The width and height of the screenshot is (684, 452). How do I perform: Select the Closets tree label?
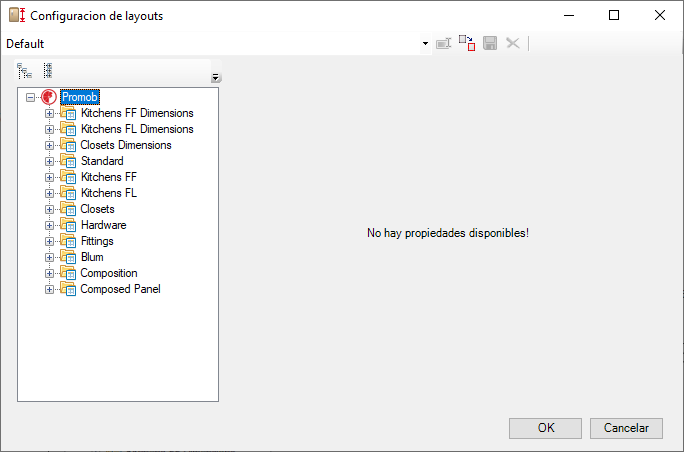pos(97,209)
